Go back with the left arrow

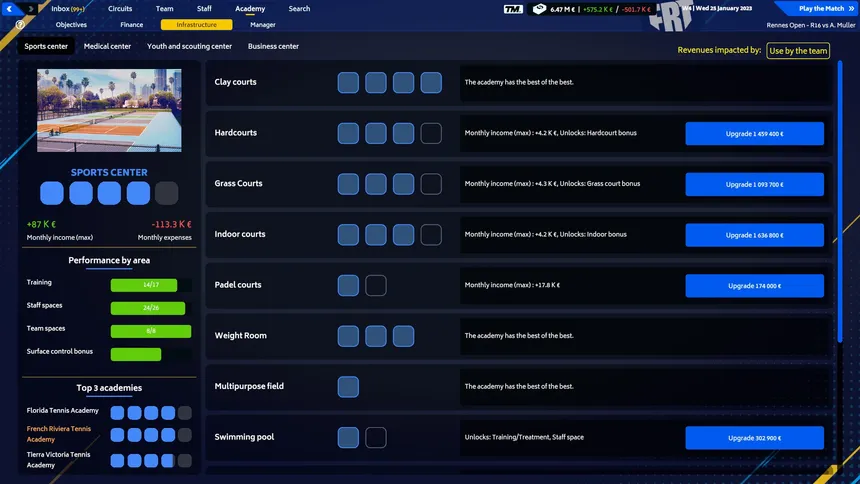click(9, 8)
